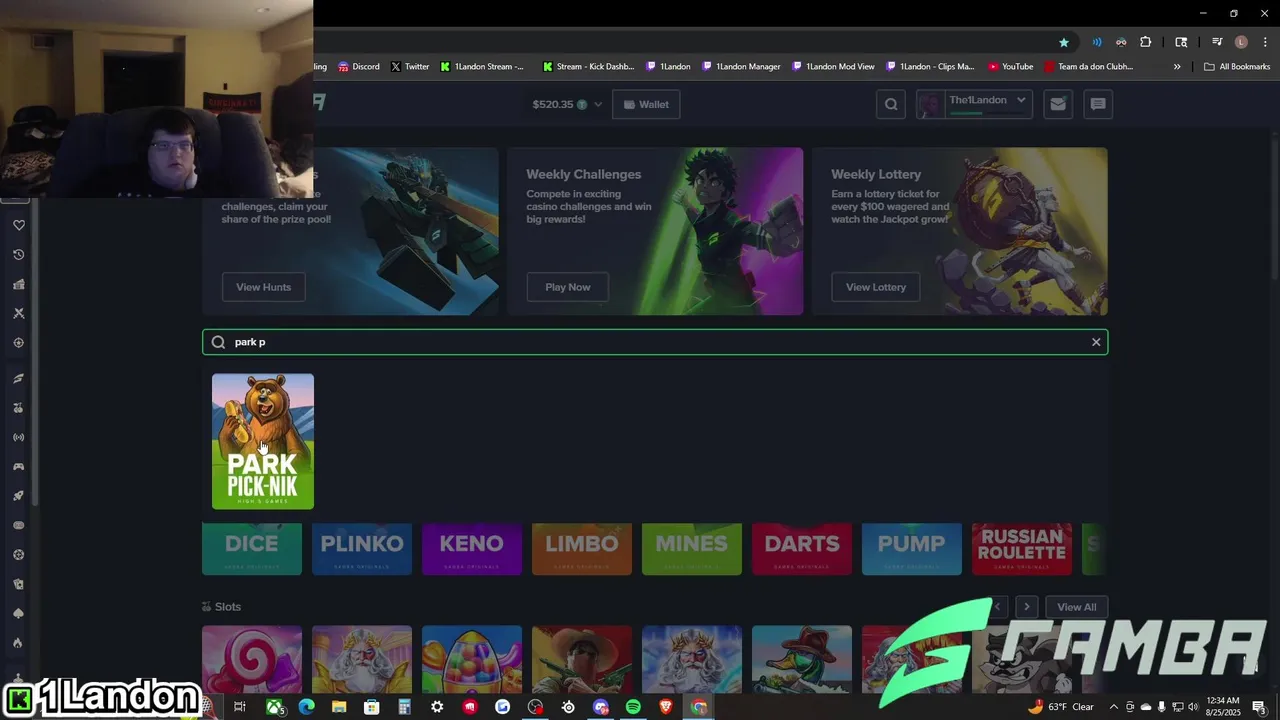Open Windows notification center icon
1280x720 pixels.
point(1259,707)
